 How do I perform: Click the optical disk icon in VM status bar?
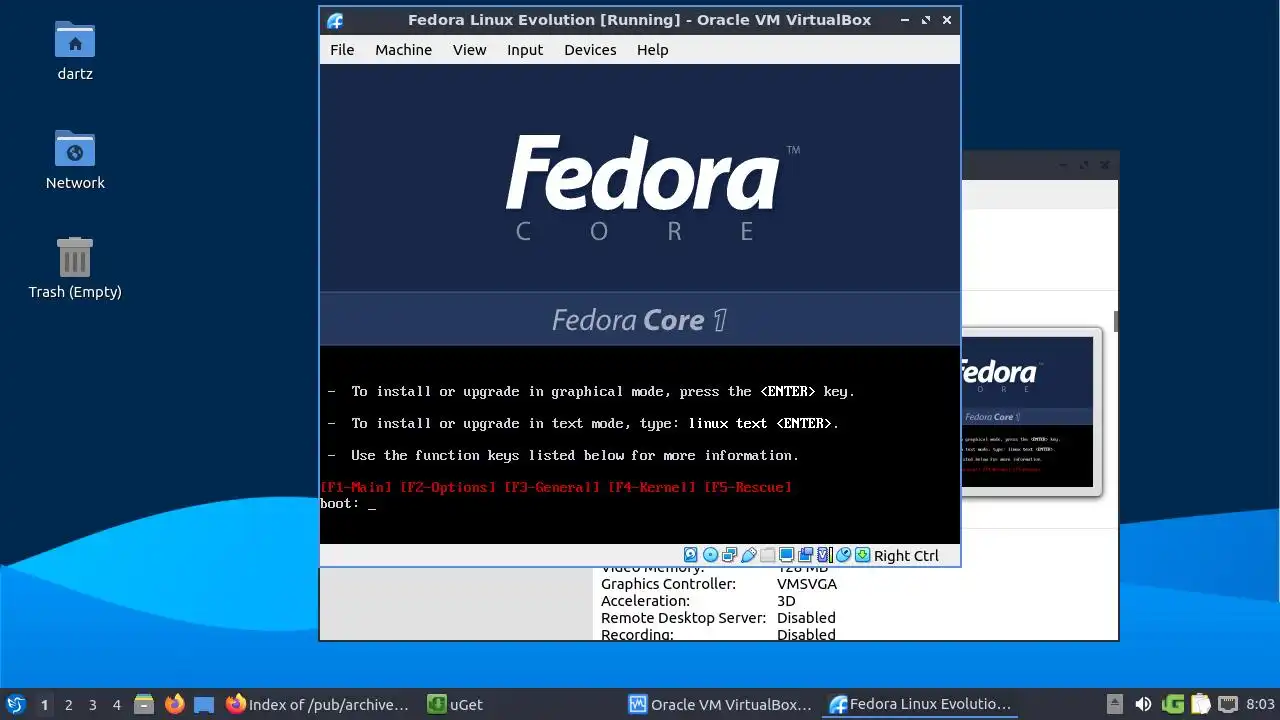710,555
